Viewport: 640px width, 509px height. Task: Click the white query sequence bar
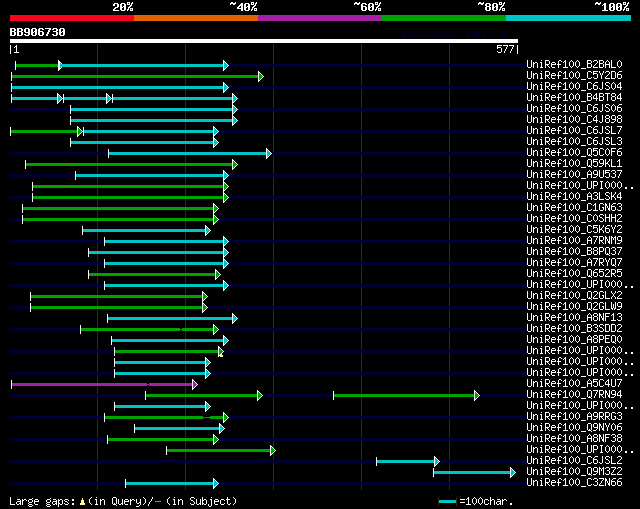[x=264, y=41]
